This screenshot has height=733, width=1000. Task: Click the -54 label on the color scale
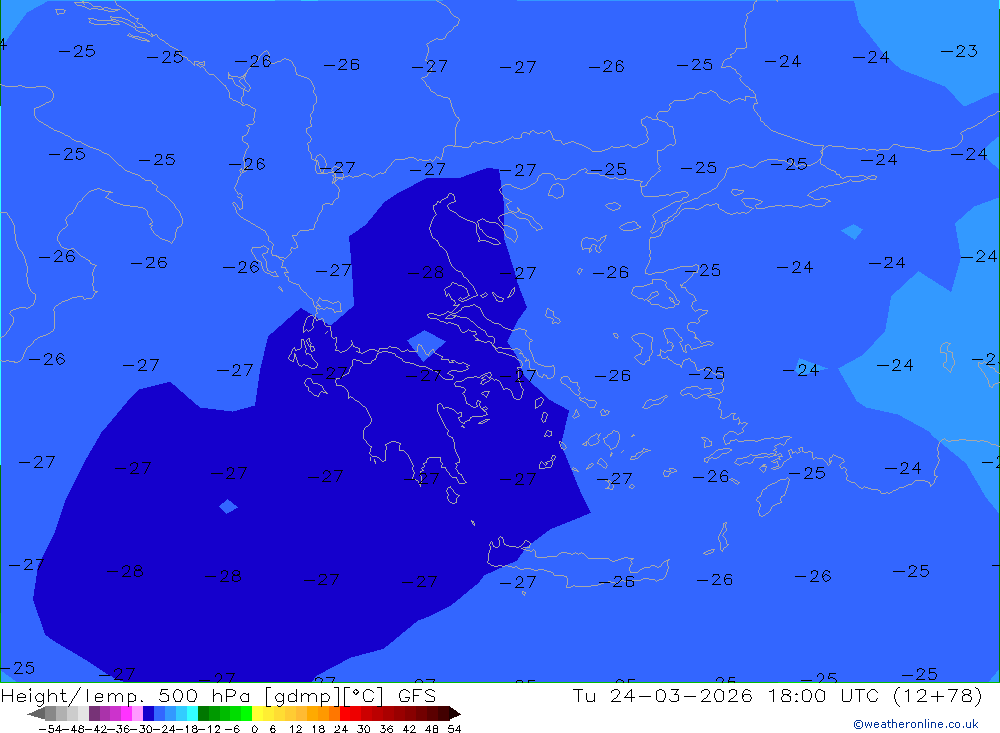coord(50,729)
